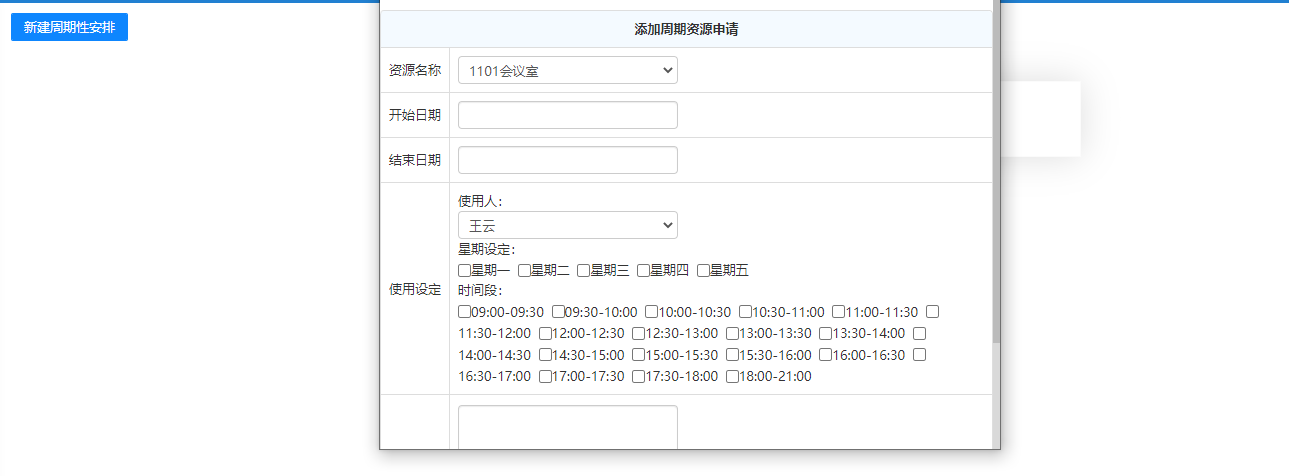Select the 星期四 checkbox
The height and width of the screenshot is (476, 1289).
tap(644, 270)
